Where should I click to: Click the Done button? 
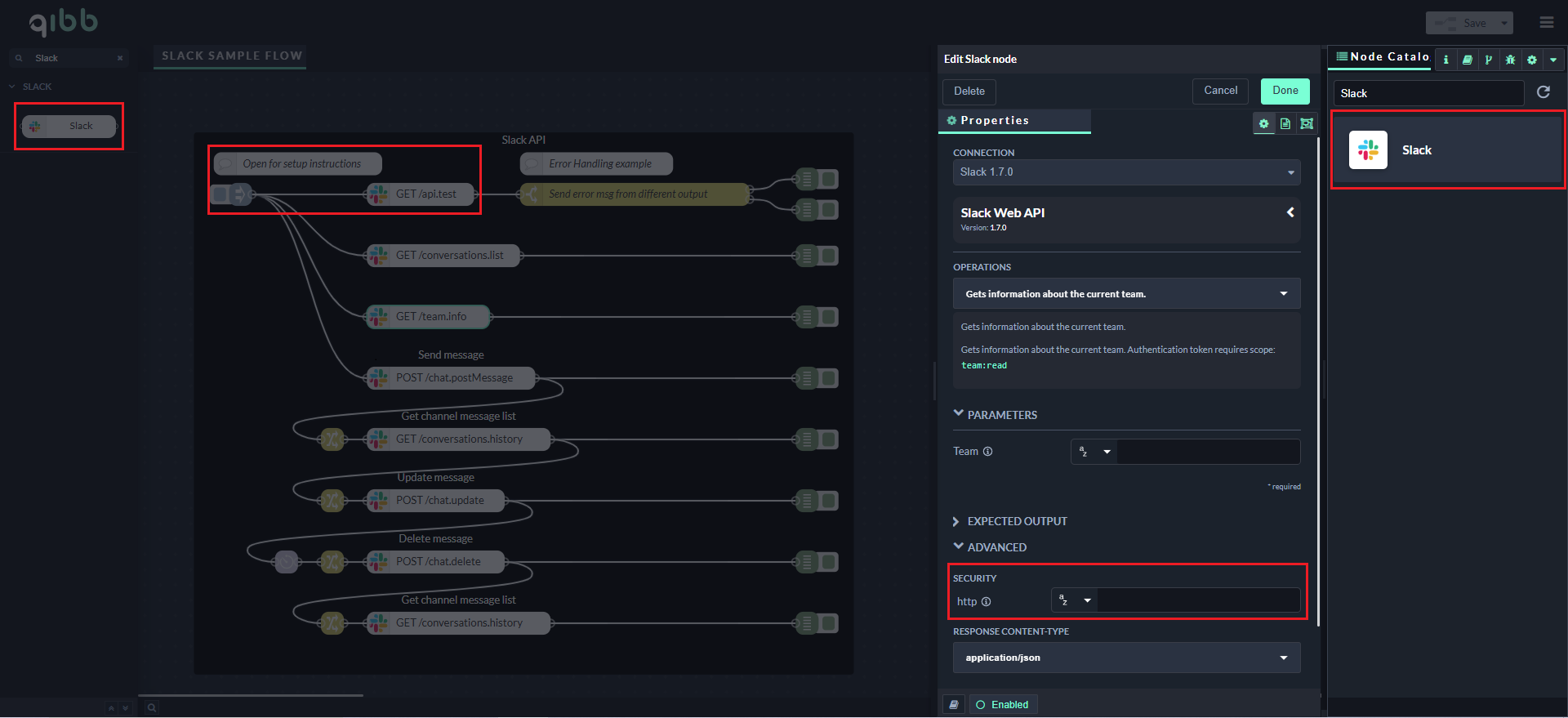[1285, 91]
